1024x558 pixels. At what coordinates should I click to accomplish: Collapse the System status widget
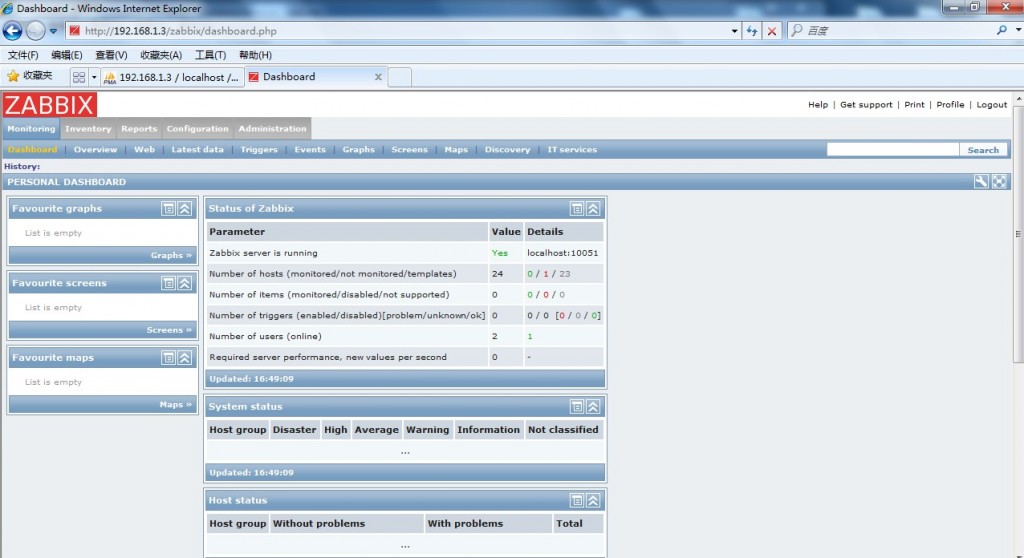[x=593, y=406]
